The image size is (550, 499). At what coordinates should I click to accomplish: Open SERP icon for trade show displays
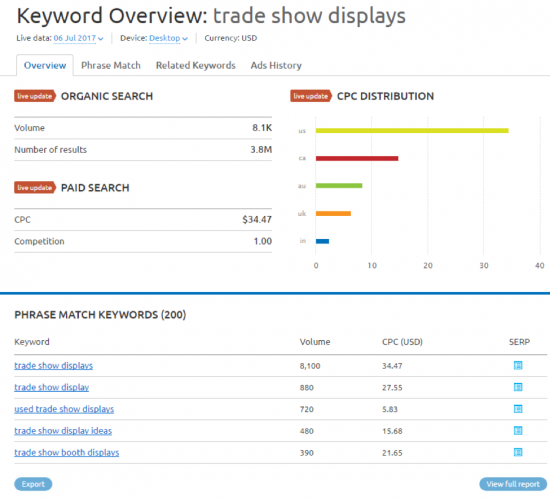click(518, 365)
